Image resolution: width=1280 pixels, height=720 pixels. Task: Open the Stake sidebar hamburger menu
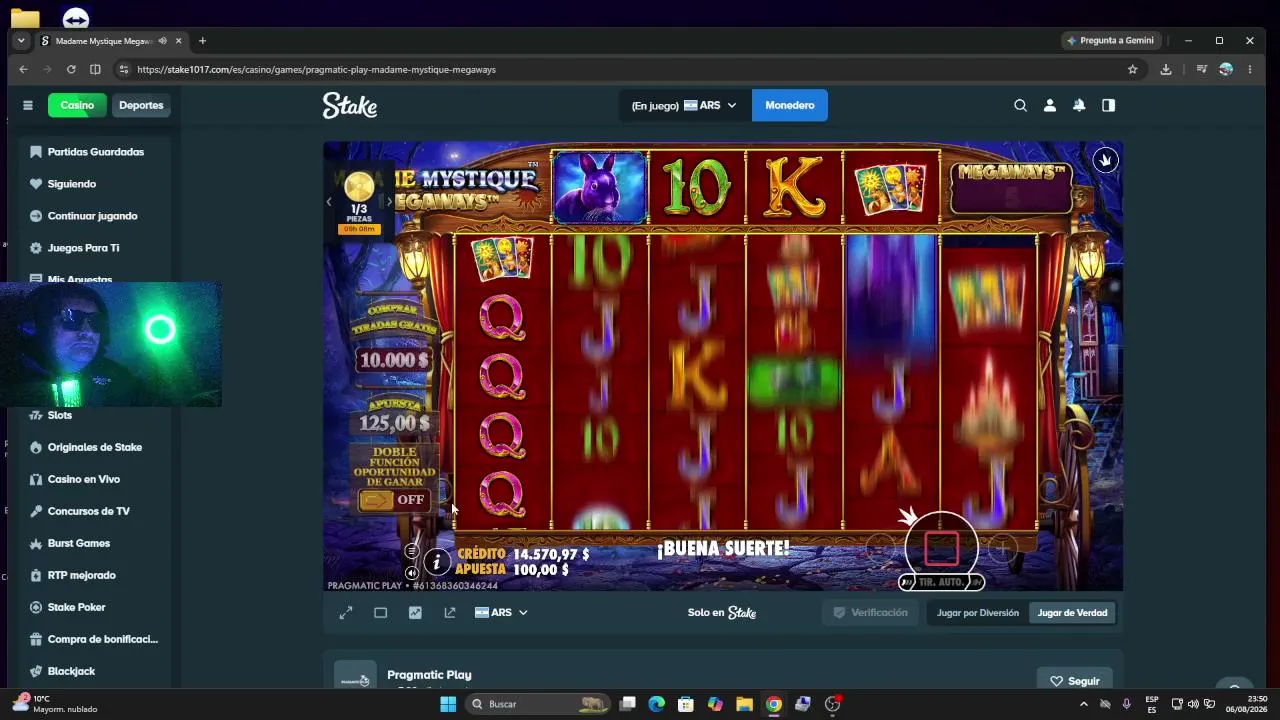pyautogui.click(x=28, y=105)
